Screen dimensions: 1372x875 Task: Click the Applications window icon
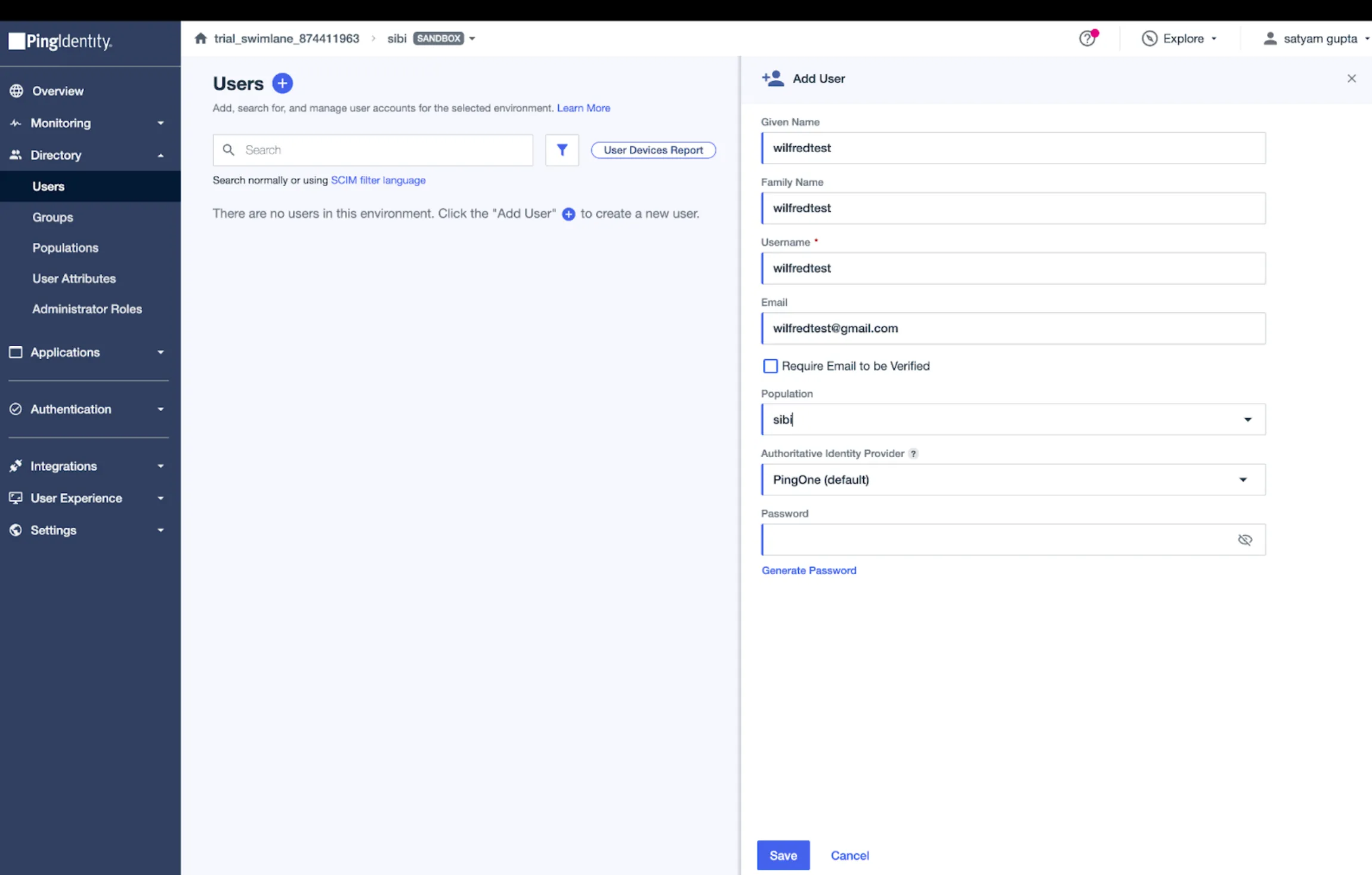(16, 352)
